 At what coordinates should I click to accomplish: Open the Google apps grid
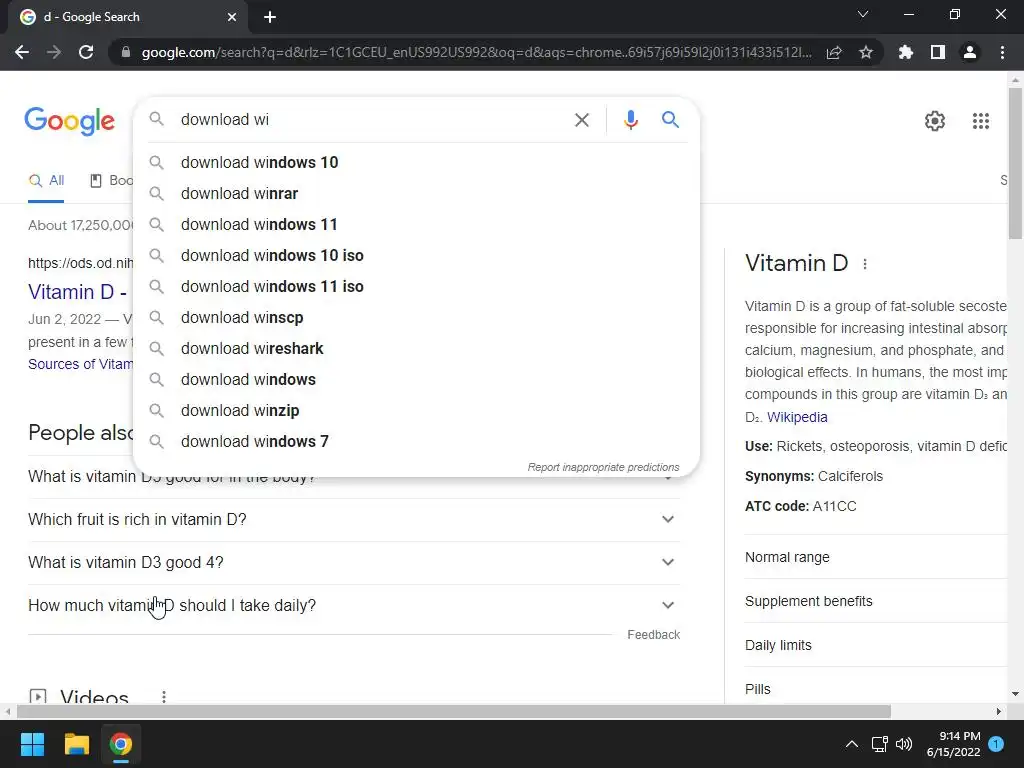[x=981, y=121]
